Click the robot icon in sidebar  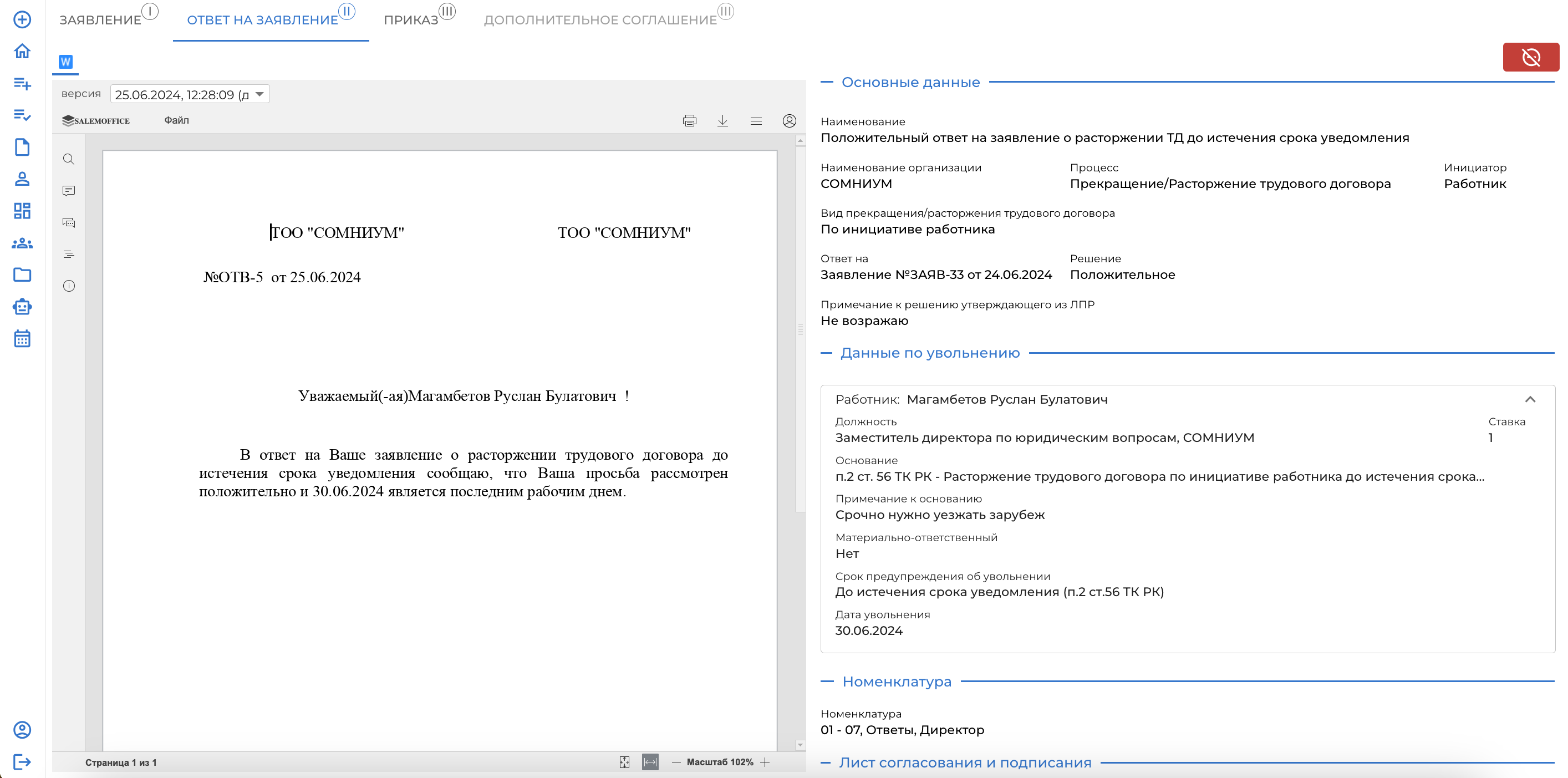click(22, 307)
